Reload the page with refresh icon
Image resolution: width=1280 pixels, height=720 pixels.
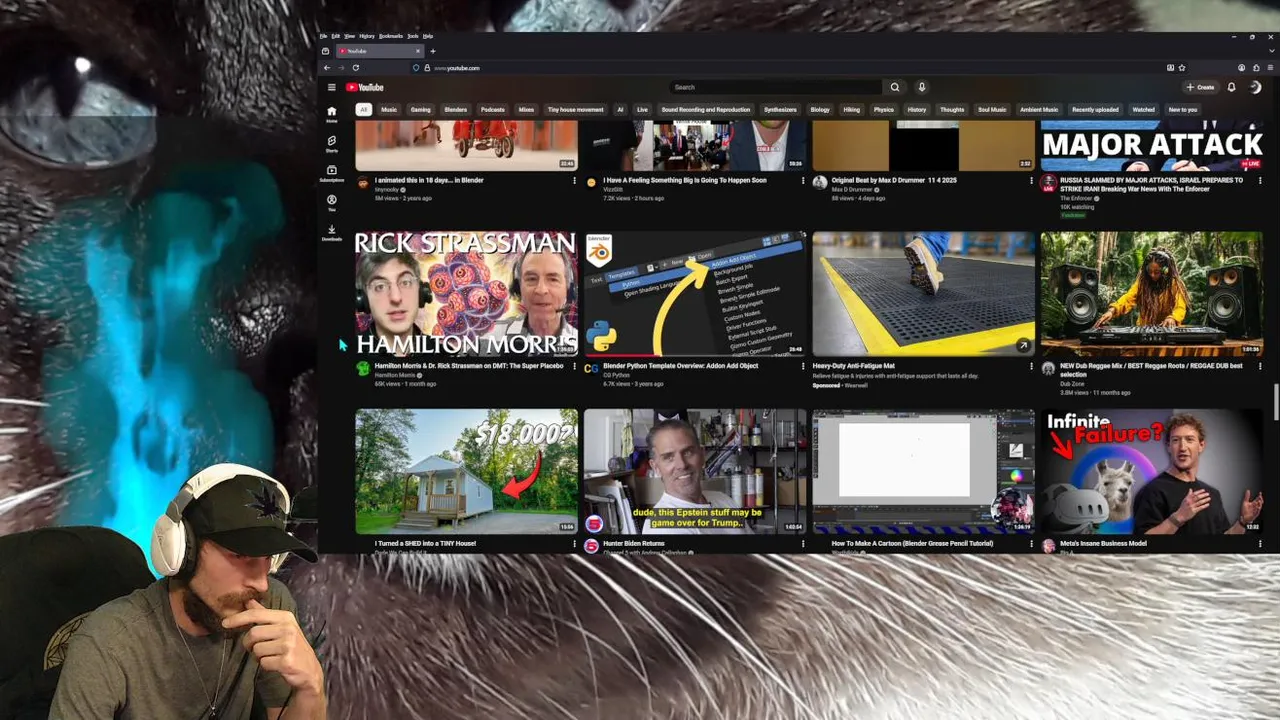[356, 68]
